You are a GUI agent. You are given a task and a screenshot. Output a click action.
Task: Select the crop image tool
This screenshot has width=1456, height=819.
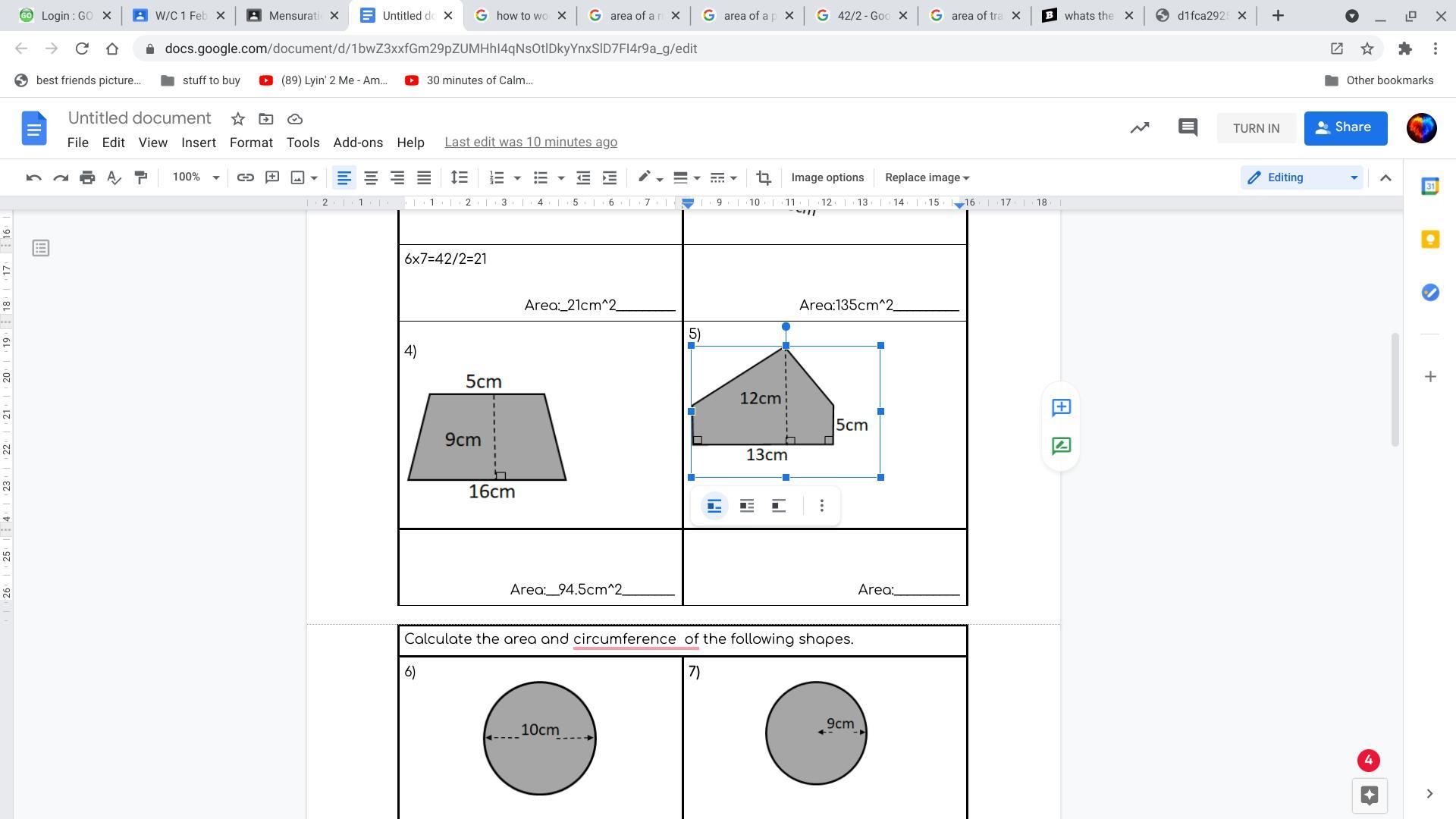click(764, 177)
